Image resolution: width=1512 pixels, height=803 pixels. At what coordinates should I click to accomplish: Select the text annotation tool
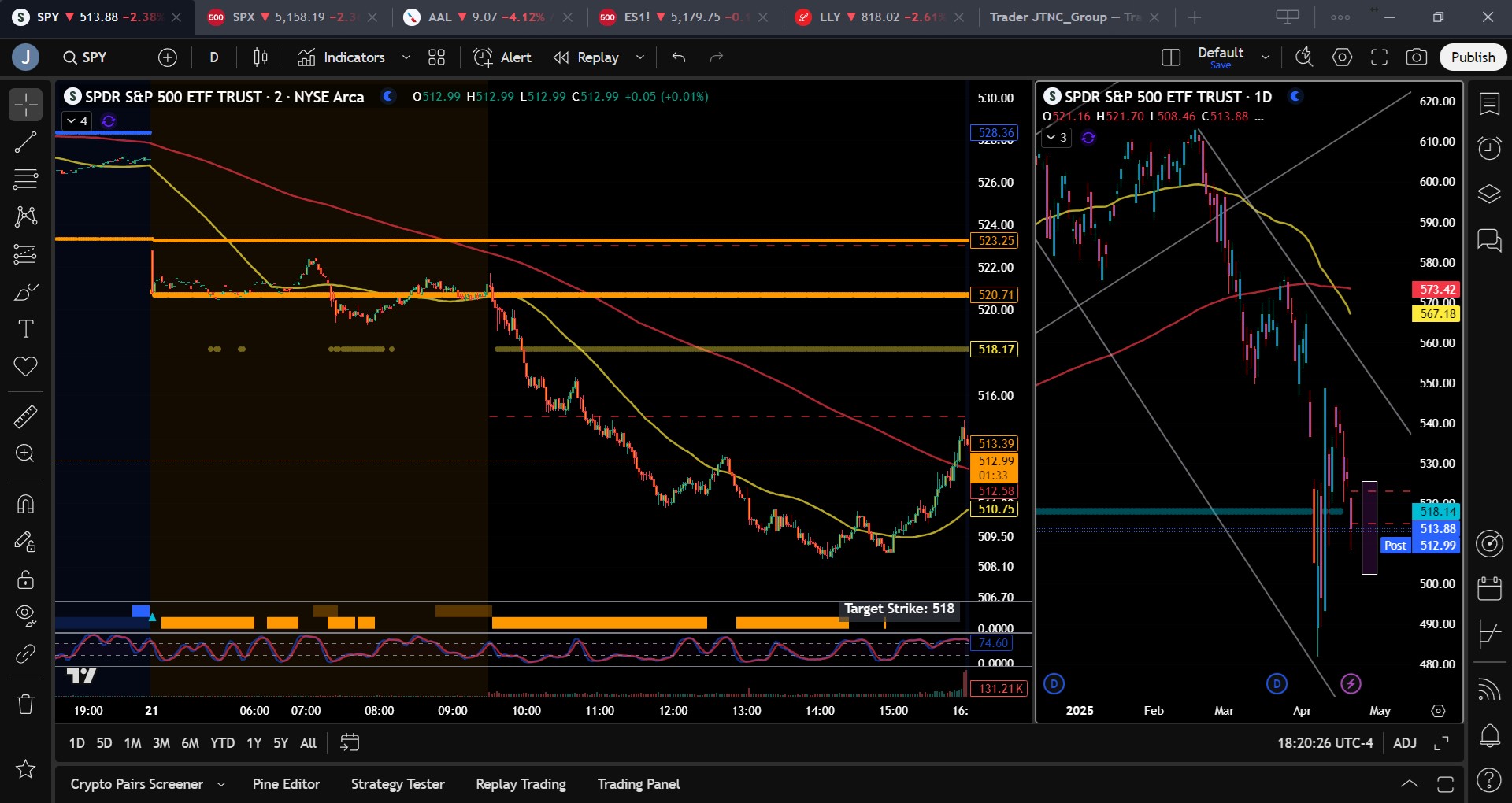25,329
